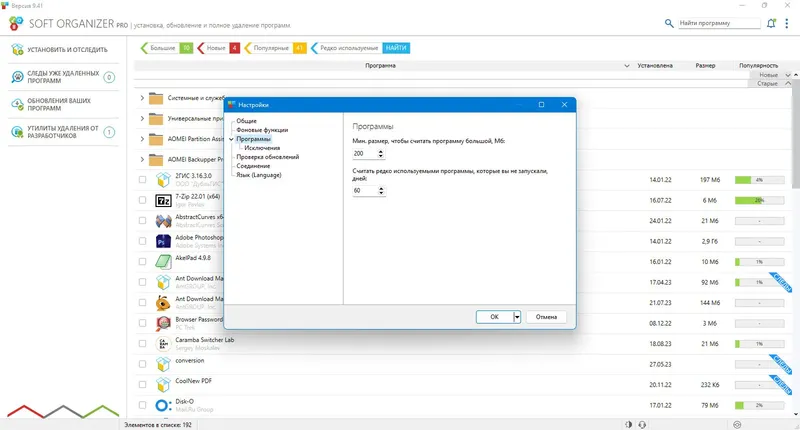Image resolution: width=800 pixels, height=430 pixels.
Task: Click the 'Отмена' button
Action: [546, 317]
